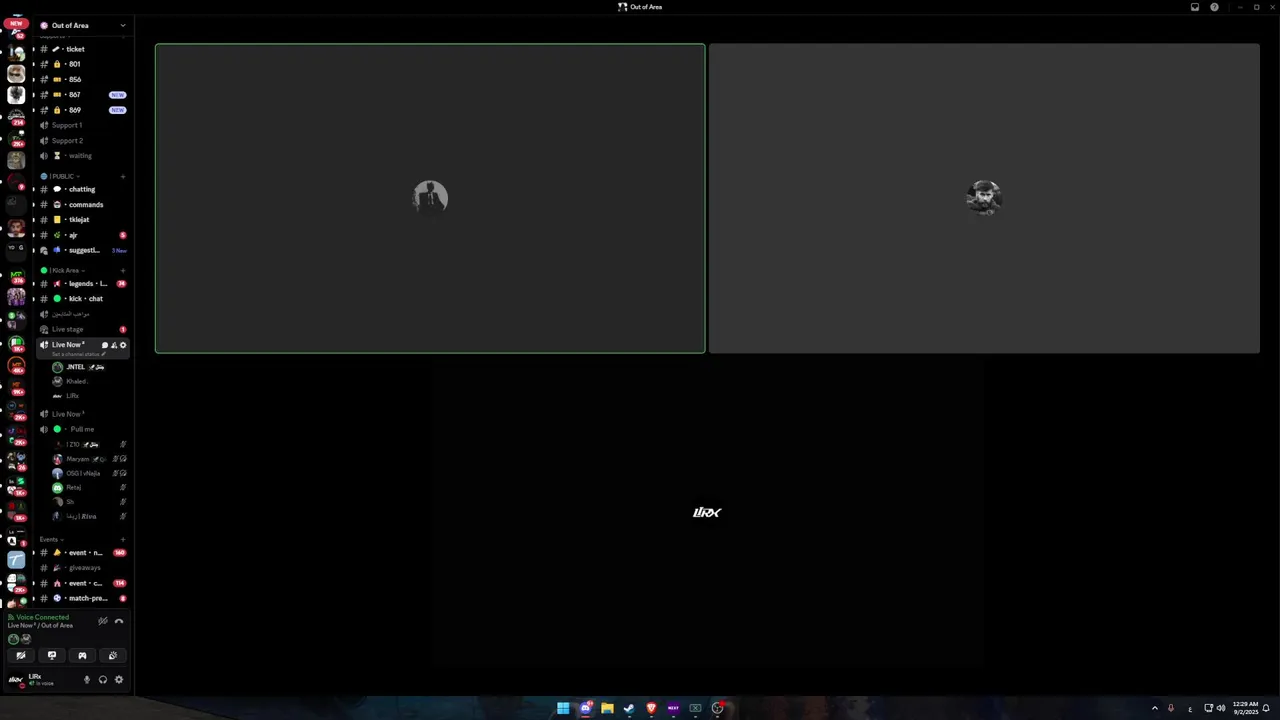Toggle noise suppression in the voice panel
Screen dimensions: 1280x720
coord(102,621)
